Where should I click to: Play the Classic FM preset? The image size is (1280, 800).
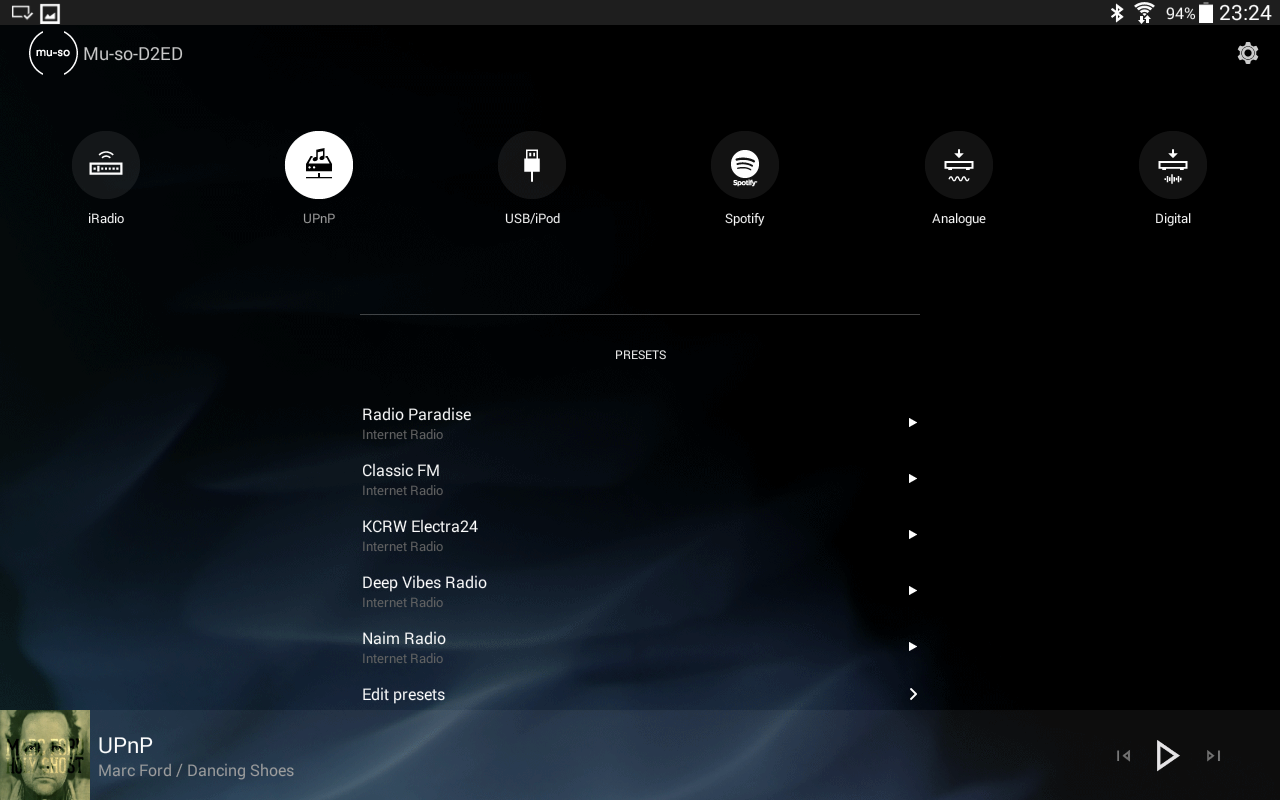(x=912, y=478)
